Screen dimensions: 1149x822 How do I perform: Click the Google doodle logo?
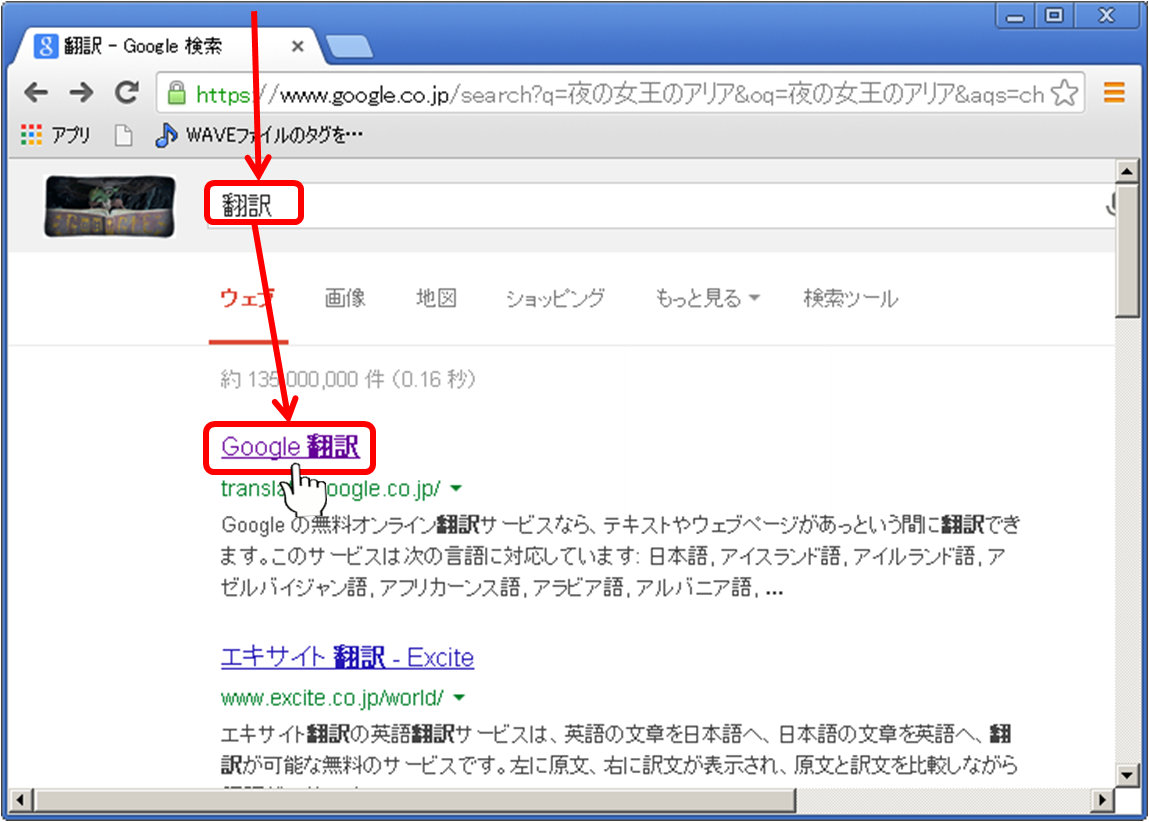click(110, 207)
